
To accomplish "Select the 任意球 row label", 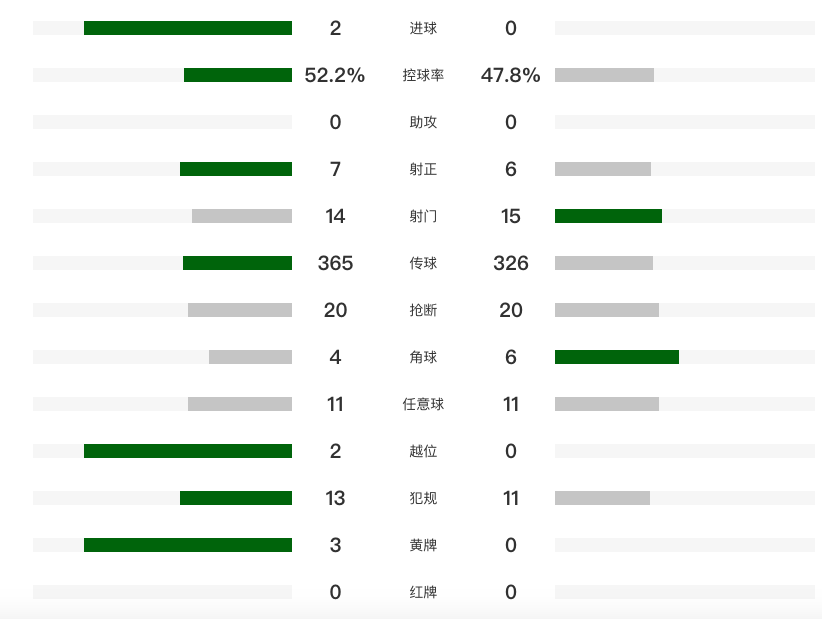I will click(x=423, y=404).
